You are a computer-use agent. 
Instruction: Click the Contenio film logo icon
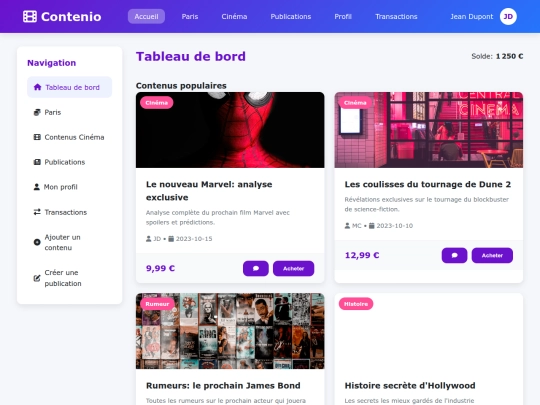(30, 17)
